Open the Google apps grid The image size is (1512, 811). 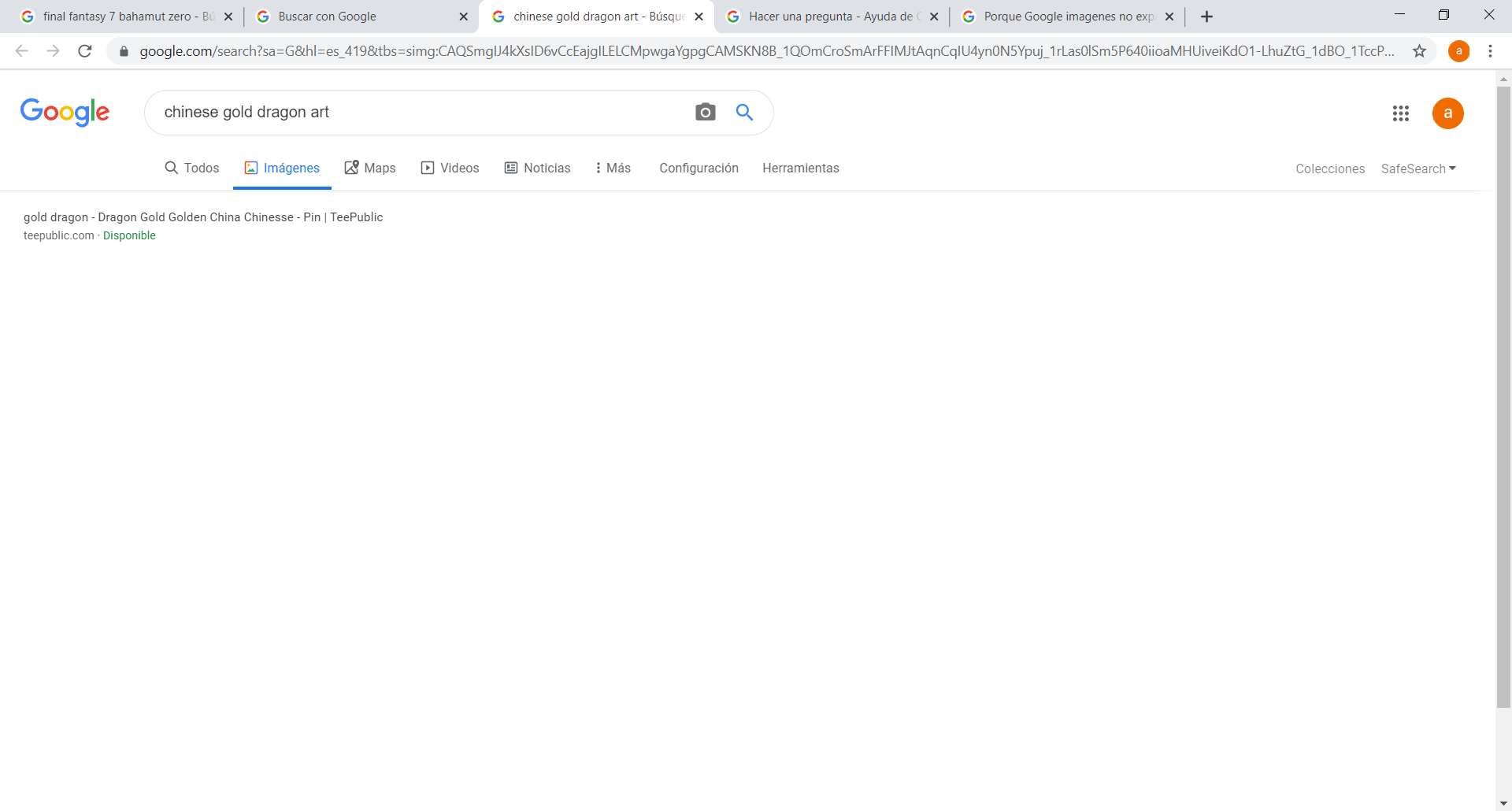1400,113
